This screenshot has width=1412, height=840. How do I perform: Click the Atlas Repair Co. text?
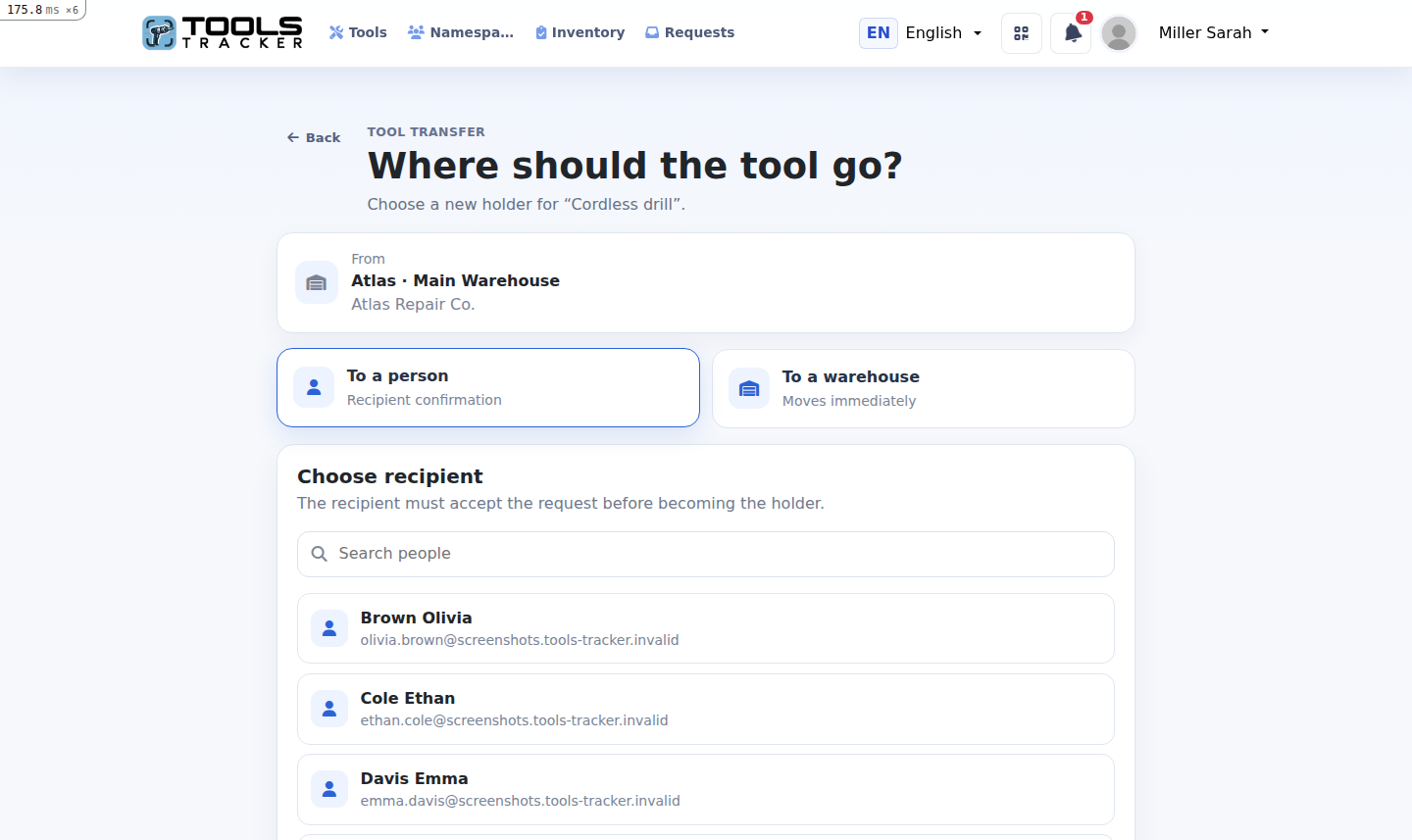pyautogui.click(x=413, y=304)
